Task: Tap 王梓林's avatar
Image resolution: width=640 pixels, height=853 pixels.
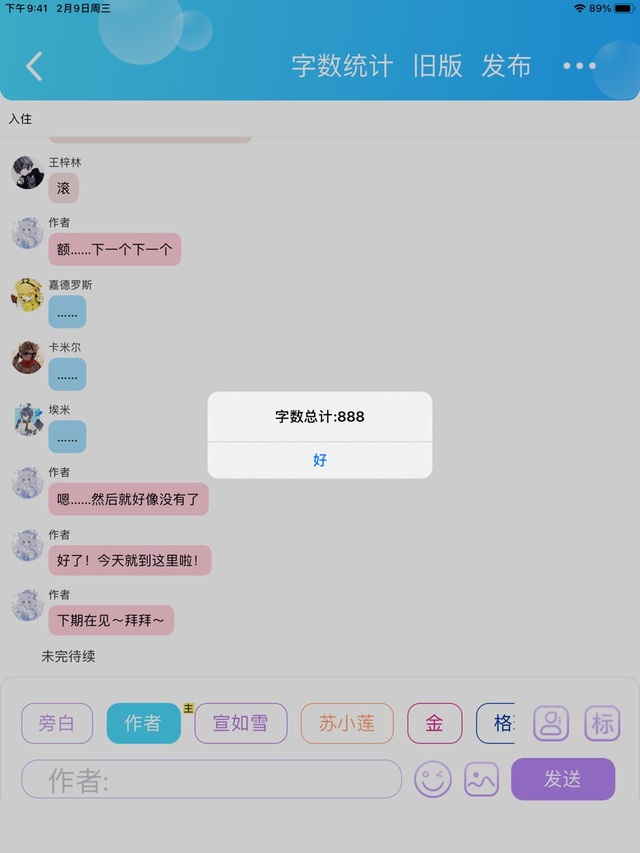Action: point(28,172)
